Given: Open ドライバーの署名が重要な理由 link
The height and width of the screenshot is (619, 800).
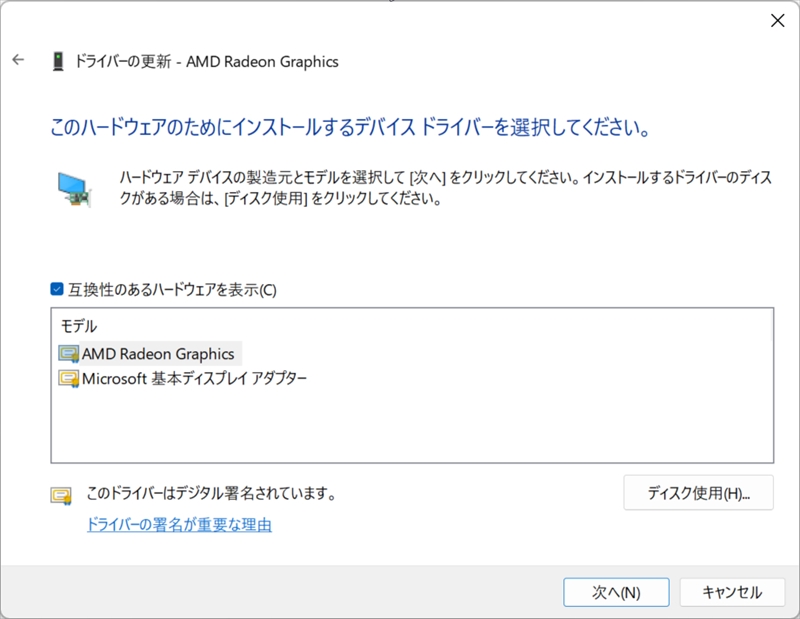Looking at the screenshot, I should pos(179,525).
